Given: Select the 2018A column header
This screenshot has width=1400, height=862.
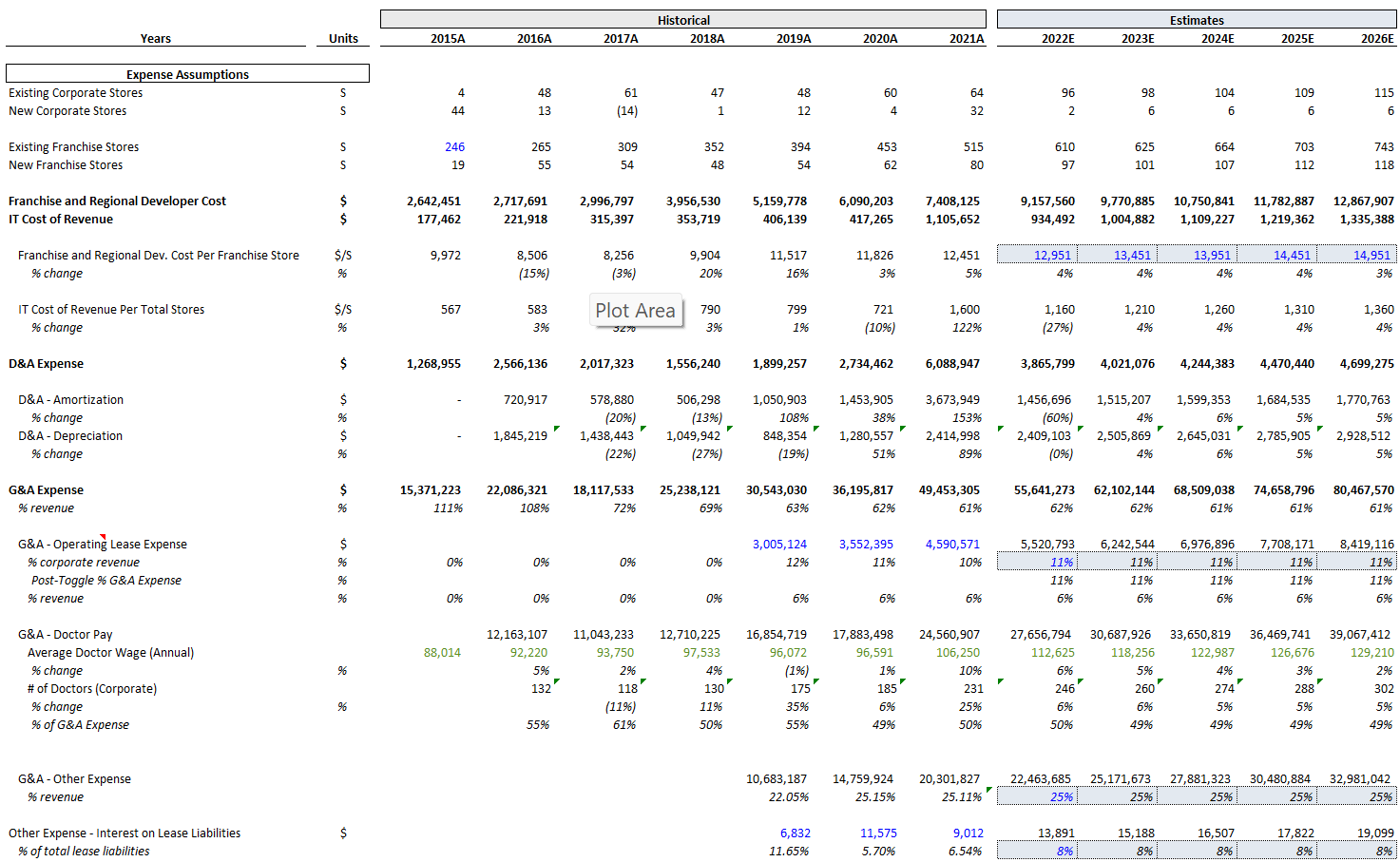Looking at the screenshot, I should click(707, 38).
